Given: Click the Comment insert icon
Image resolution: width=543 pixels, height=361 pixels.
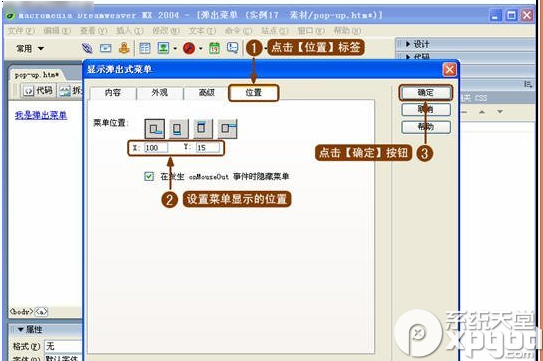Looking at the screenshot, I should [x=232, y=47].
